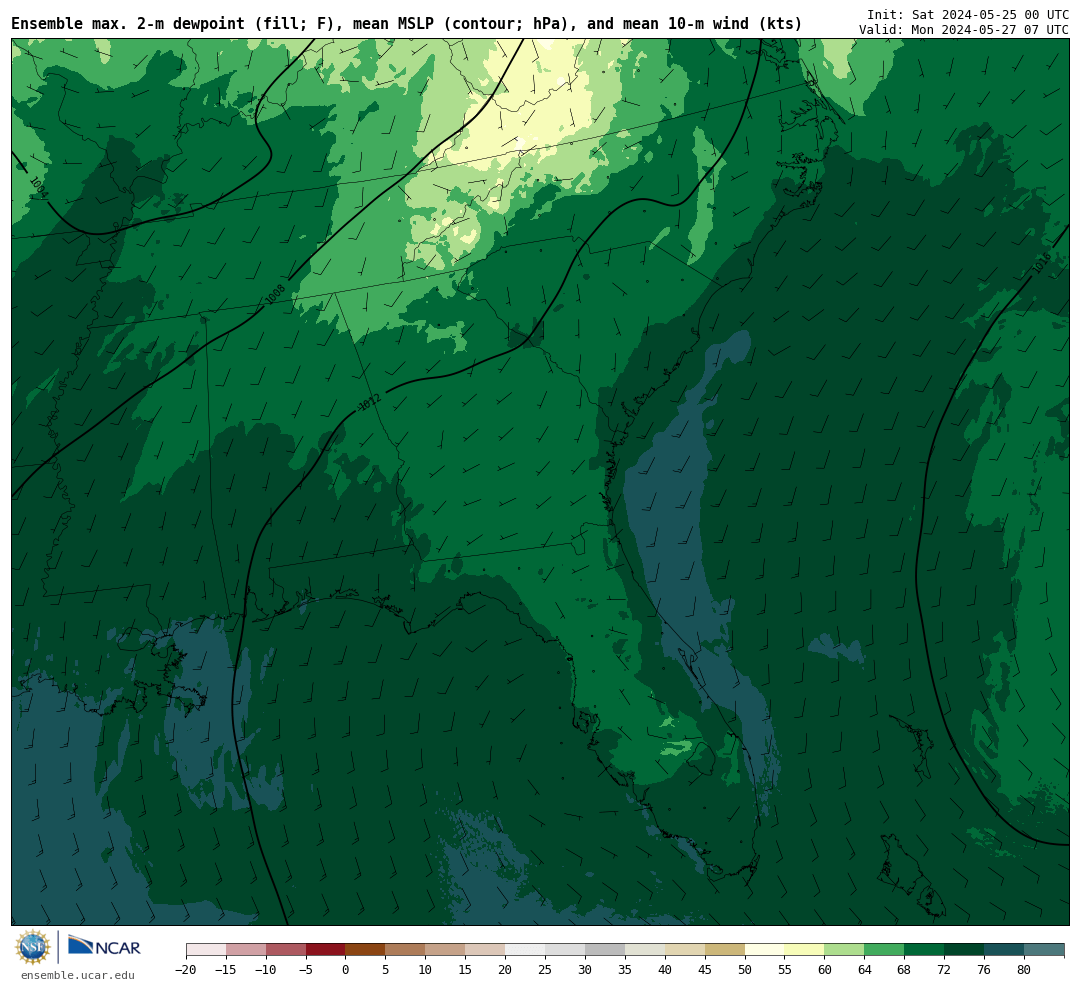The width and height of the screenshot is (1080, 988).
Task: Click the Init: Sat 2024-05-25 00 UTC text
Action: point(968,14)
